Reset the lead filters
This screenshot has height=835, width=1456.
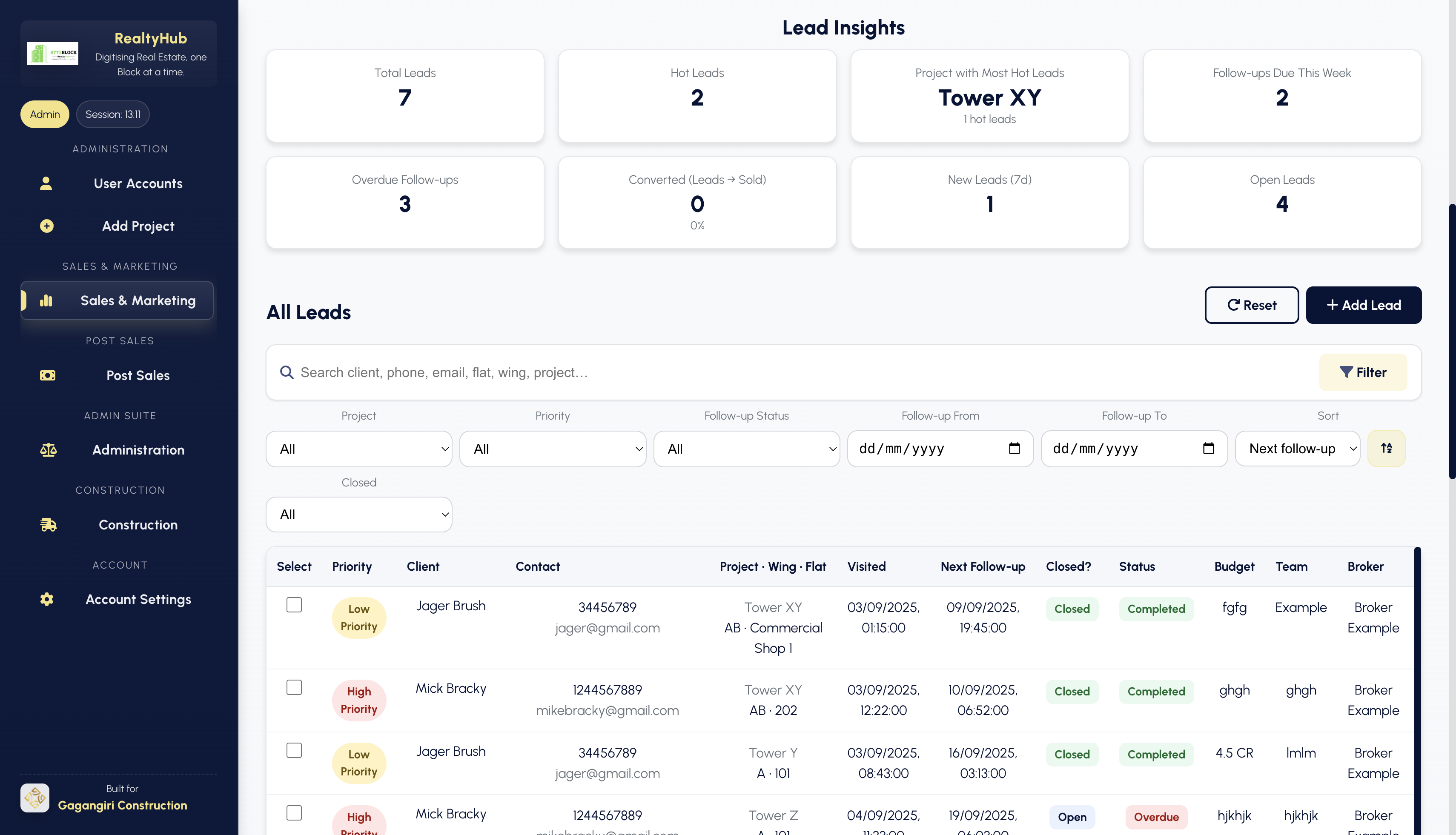point(1252,305)
